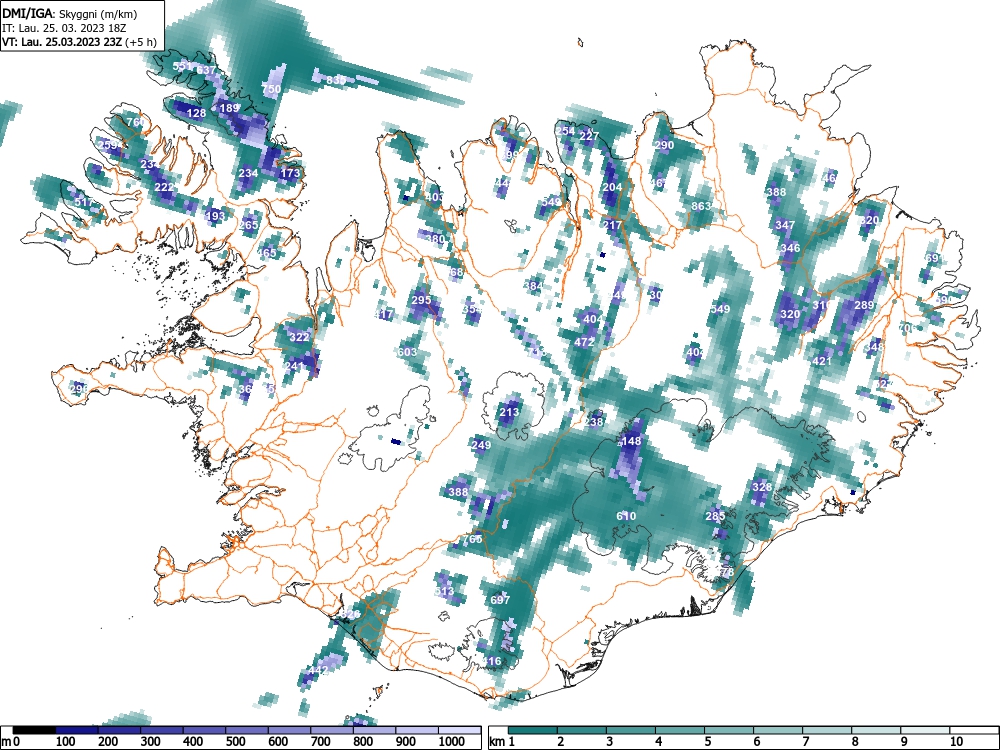The image size is (1000, 750).
Task: Click the visibility value 442 near the south coast
Action: [x=318, y=670]
